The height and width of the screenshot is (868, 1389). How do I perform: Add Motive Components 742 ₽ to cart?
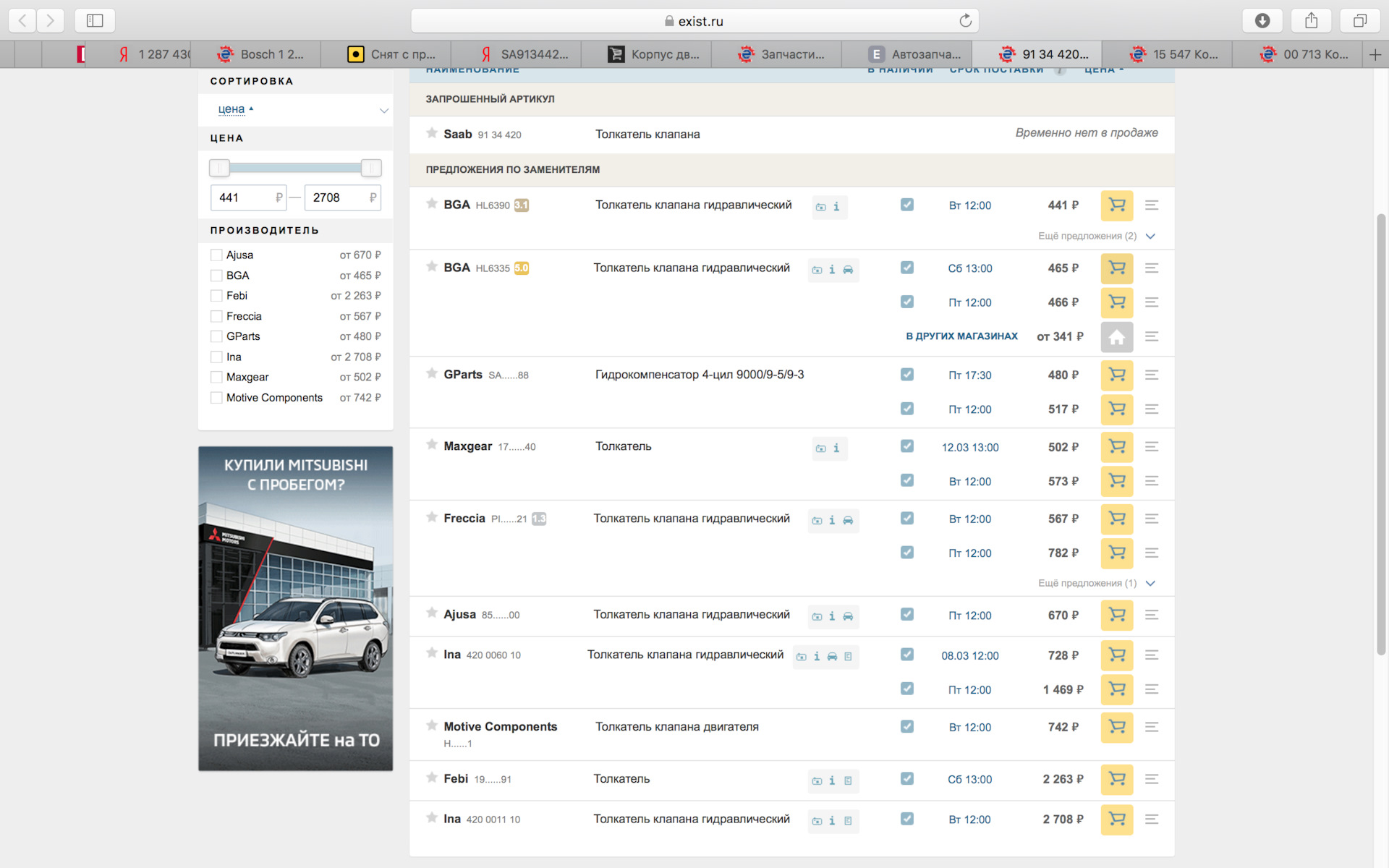[1116, 727]
